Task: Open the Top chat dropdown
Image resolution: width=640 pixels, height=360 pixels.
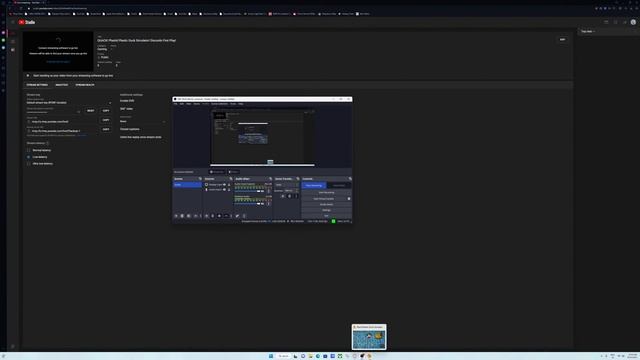Action: pos(588,31)
